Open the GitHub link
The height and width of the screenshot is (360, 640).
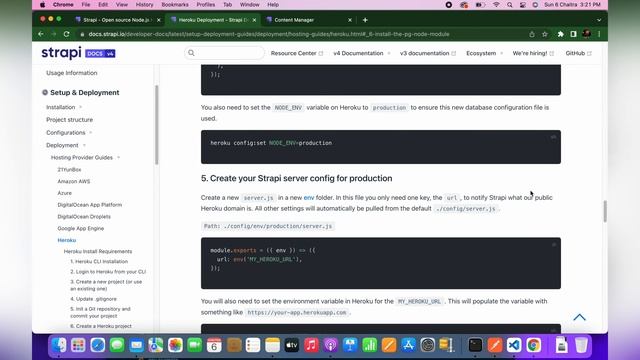(578, 53)
